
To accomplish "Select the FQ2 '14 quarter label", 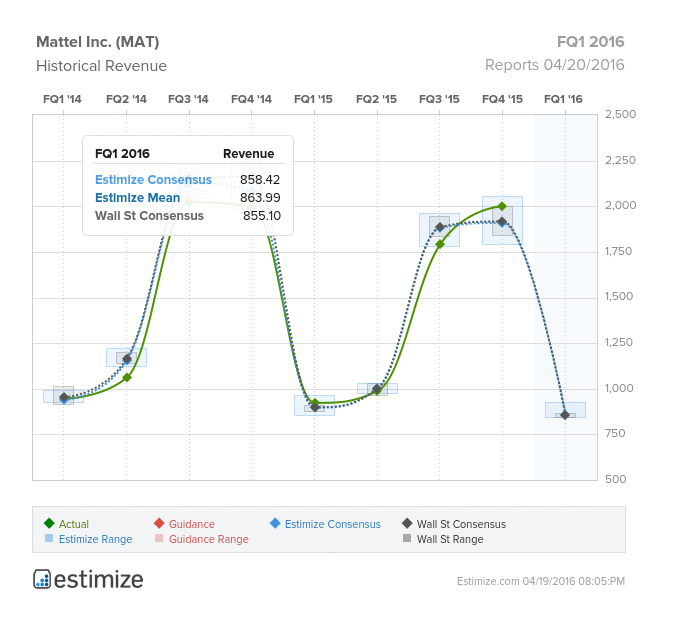I will point(126,99).
